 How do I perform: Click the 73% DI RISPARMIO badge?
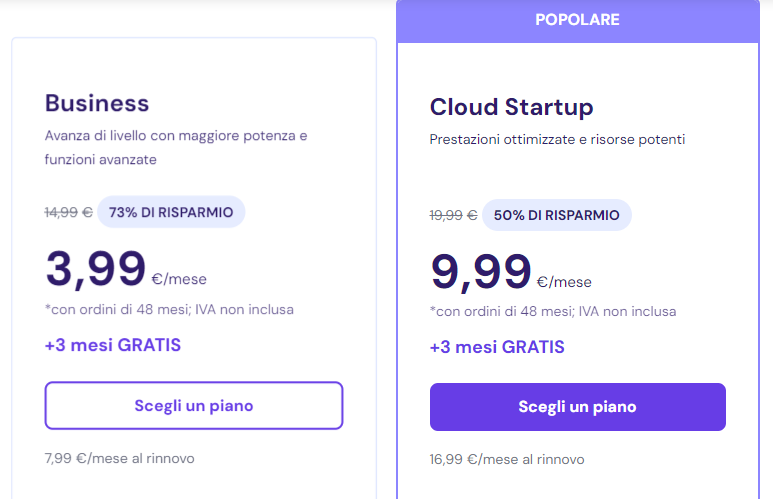[x=171, y=212]
